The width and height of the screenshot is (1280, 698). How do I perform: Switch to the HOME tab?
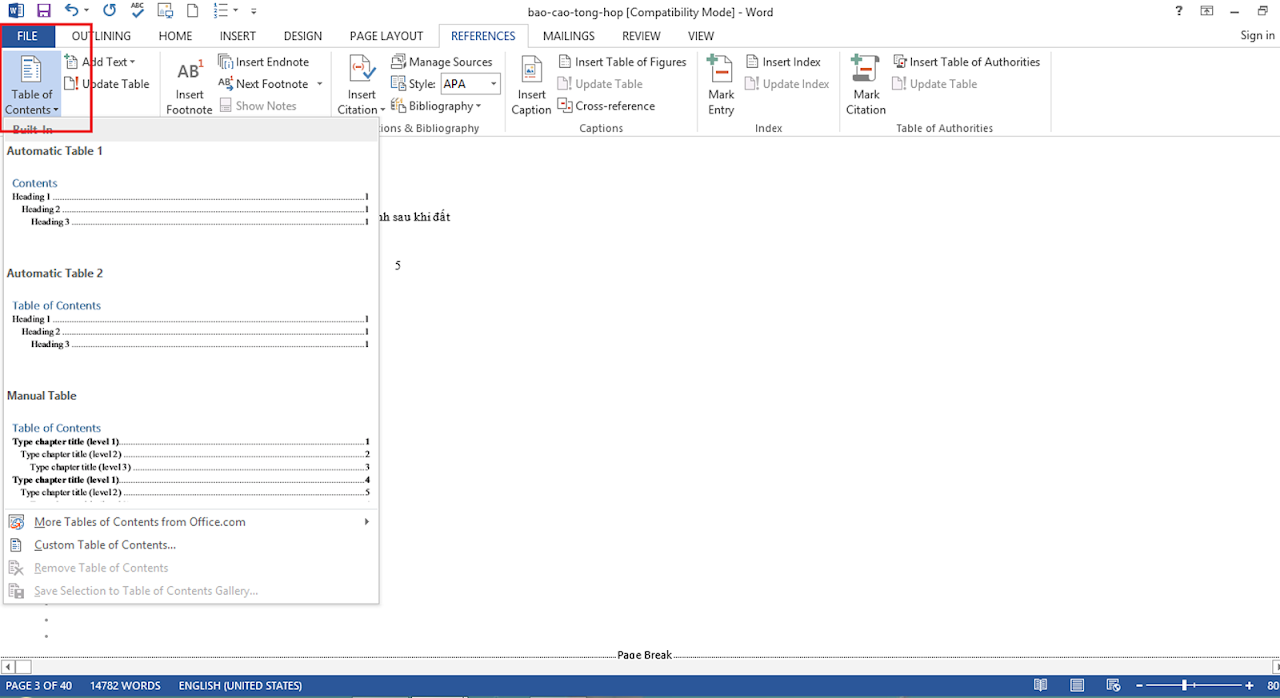[175, 36]
